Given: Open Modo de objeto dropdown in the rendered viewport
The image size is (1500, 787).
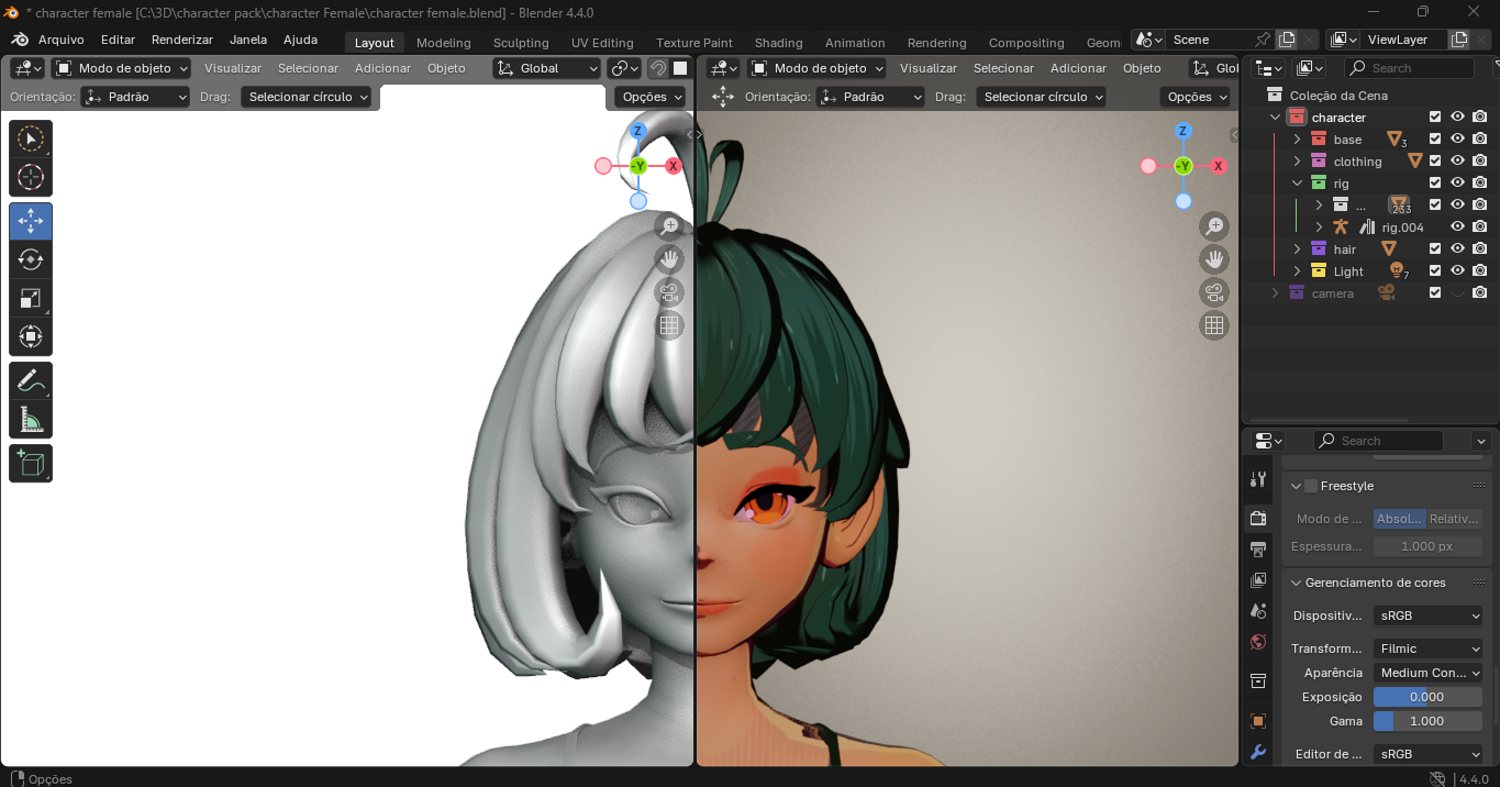Looking at the screenshot, I should pyautogui.click(x=817, y=68).
